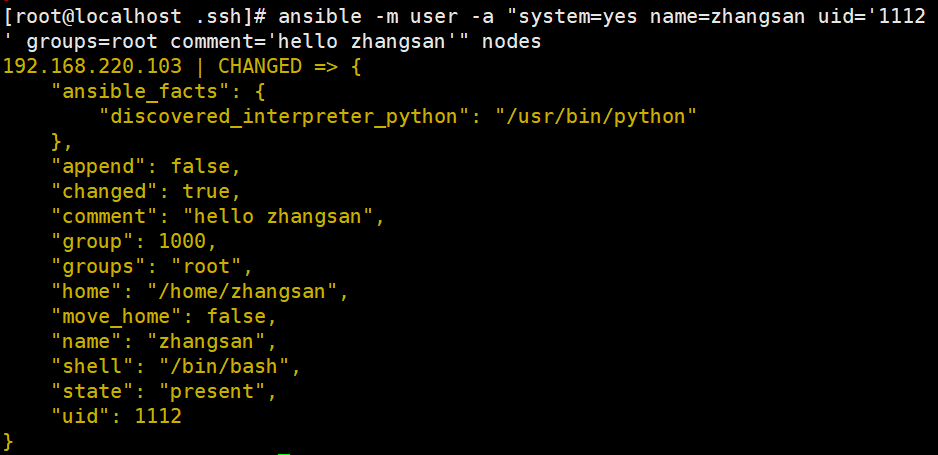Click the /usr/bin/python path value
The height and width of the screenshot is (455, 938).
point(596,116)
